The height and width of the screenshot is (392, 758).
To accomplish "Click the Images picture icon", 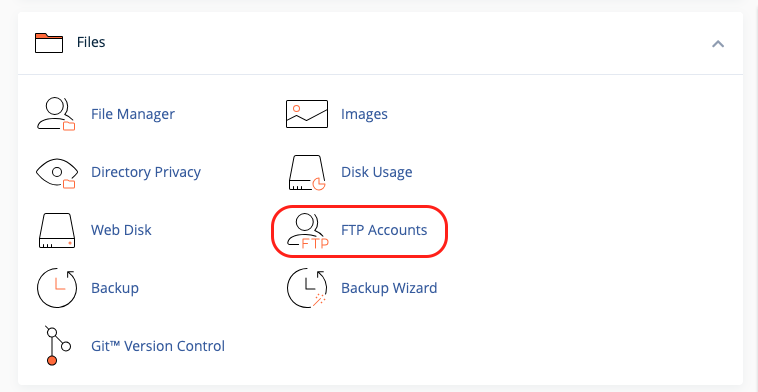I will click(x=306, y=114).
